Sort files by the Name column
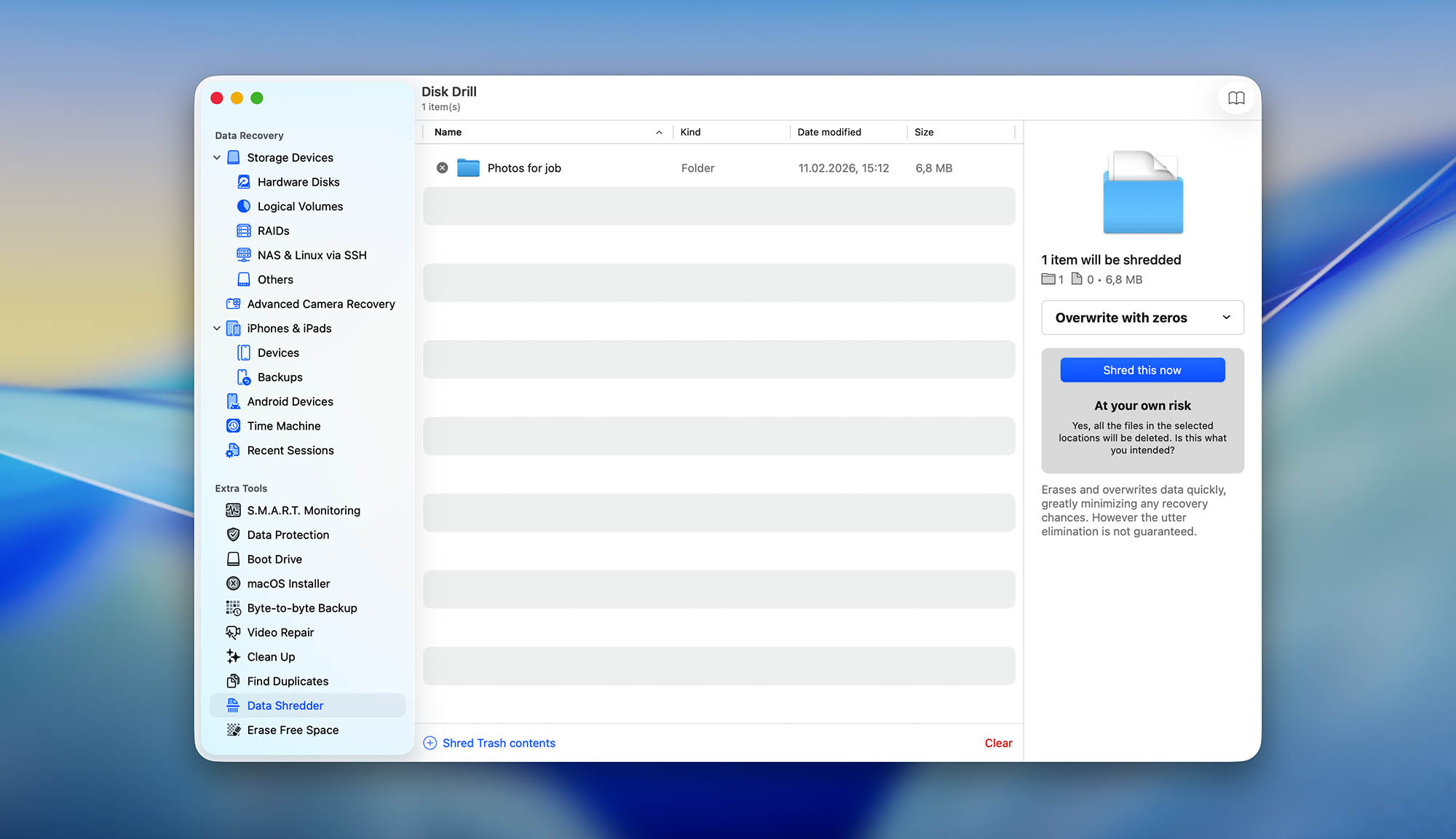Image resolution: width=1456 pixels, height=839 pixels. (448, 132)
